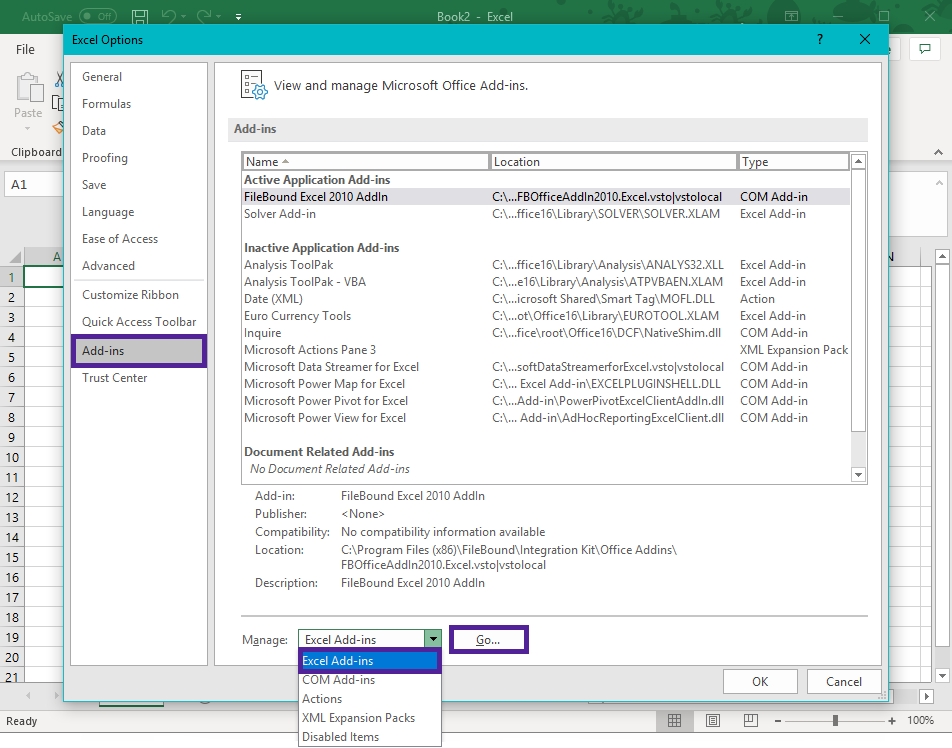Open the Manage dropdown arrow
The height and width of the screenshot is (748, 952).
(x=432, y=639)
